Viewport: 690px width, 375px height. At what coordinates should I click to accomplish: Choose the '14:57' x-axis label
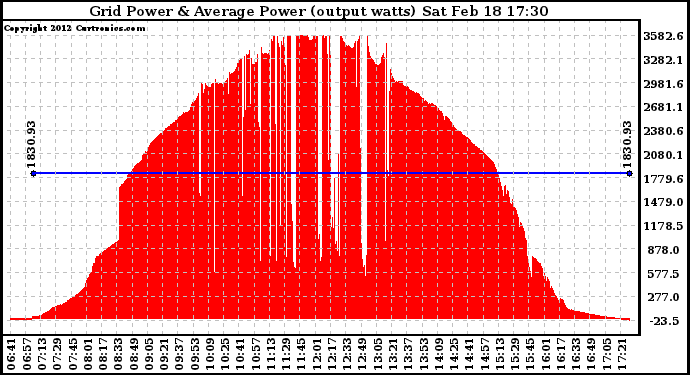pos(485,354)
